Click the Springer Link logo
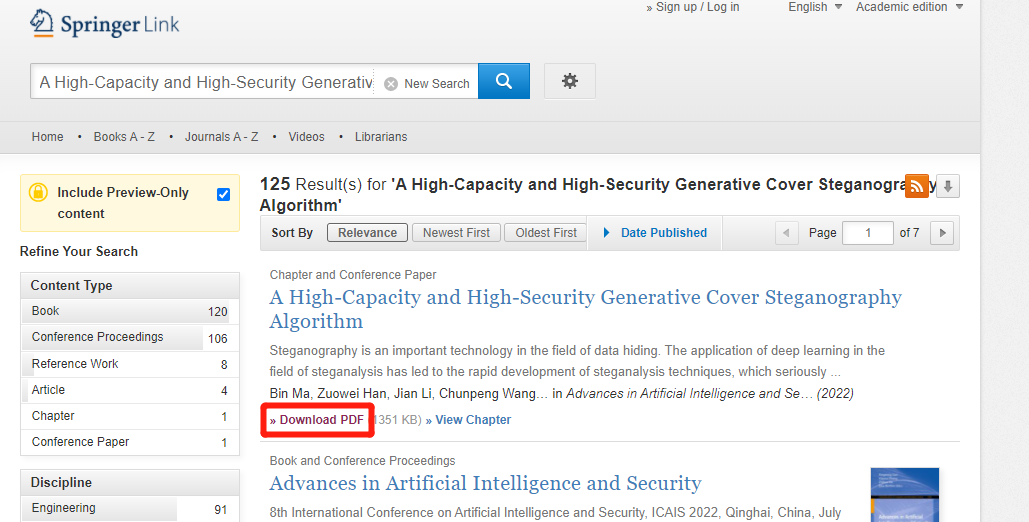This screenshot has width=1029, height=522. point(105,24)
